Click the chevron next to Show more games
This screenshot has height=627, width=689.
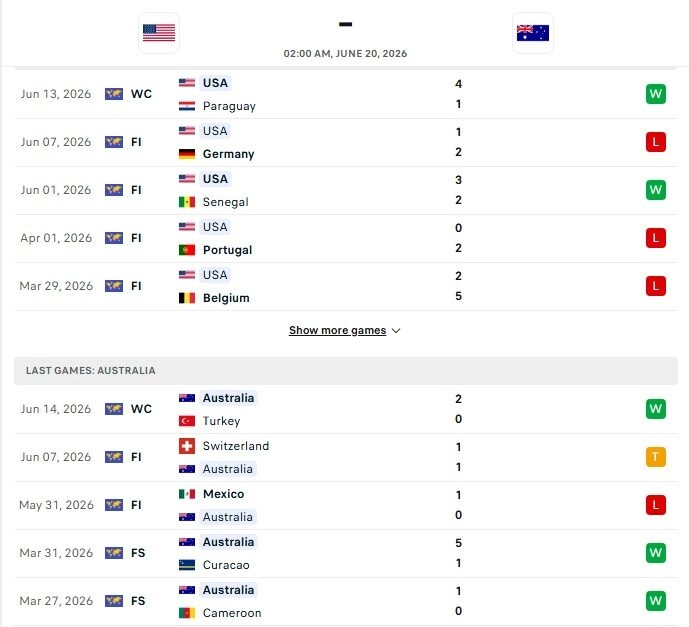click(x=396, y=331)
